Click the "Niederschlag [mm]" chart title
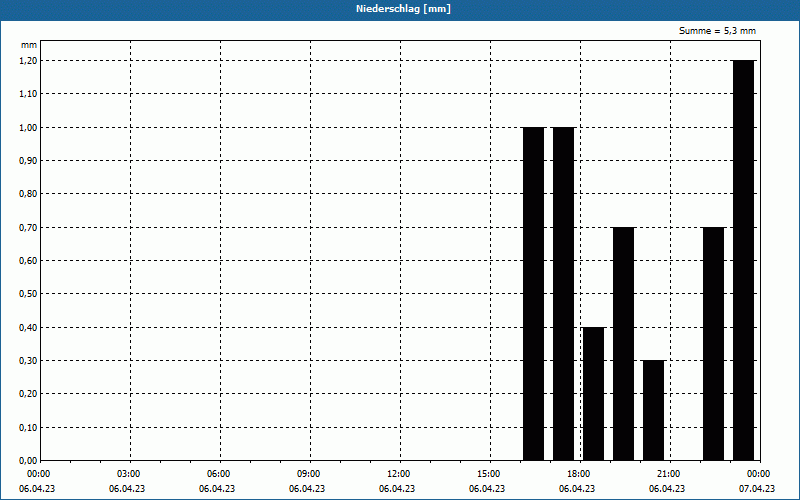 (x=403, y=9)
